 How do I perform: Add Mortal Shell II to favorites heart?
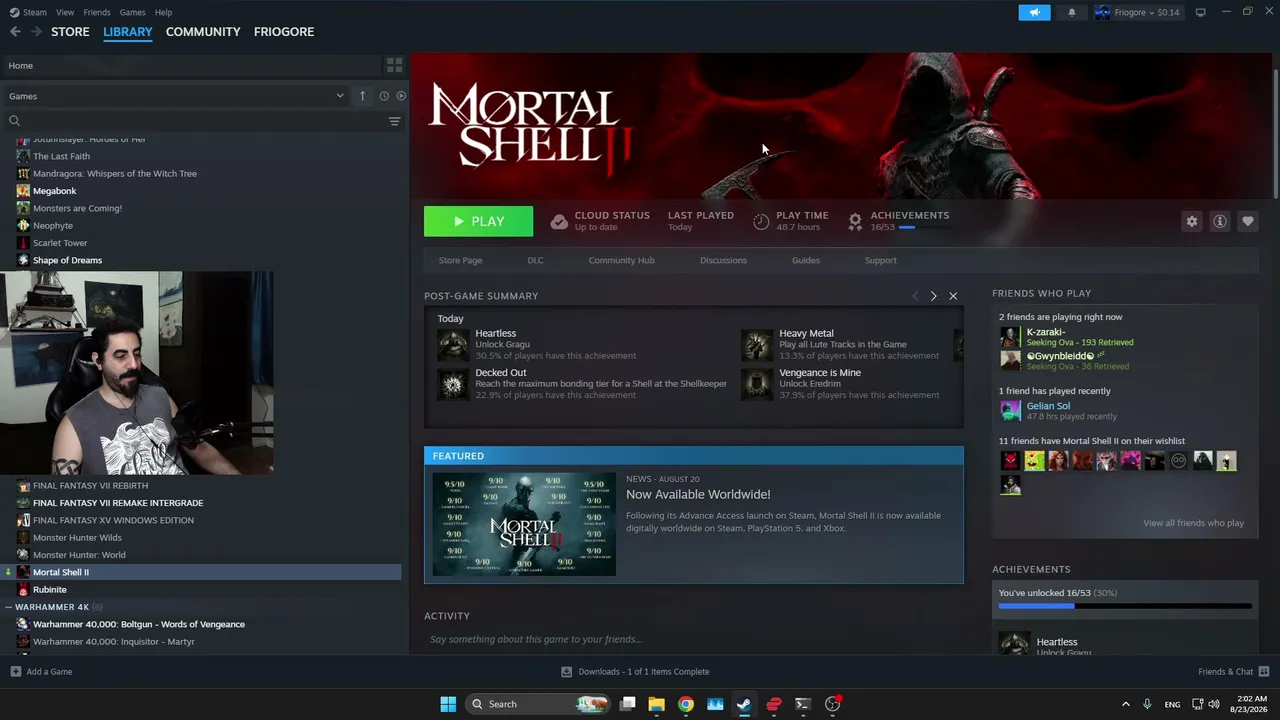1248,221
